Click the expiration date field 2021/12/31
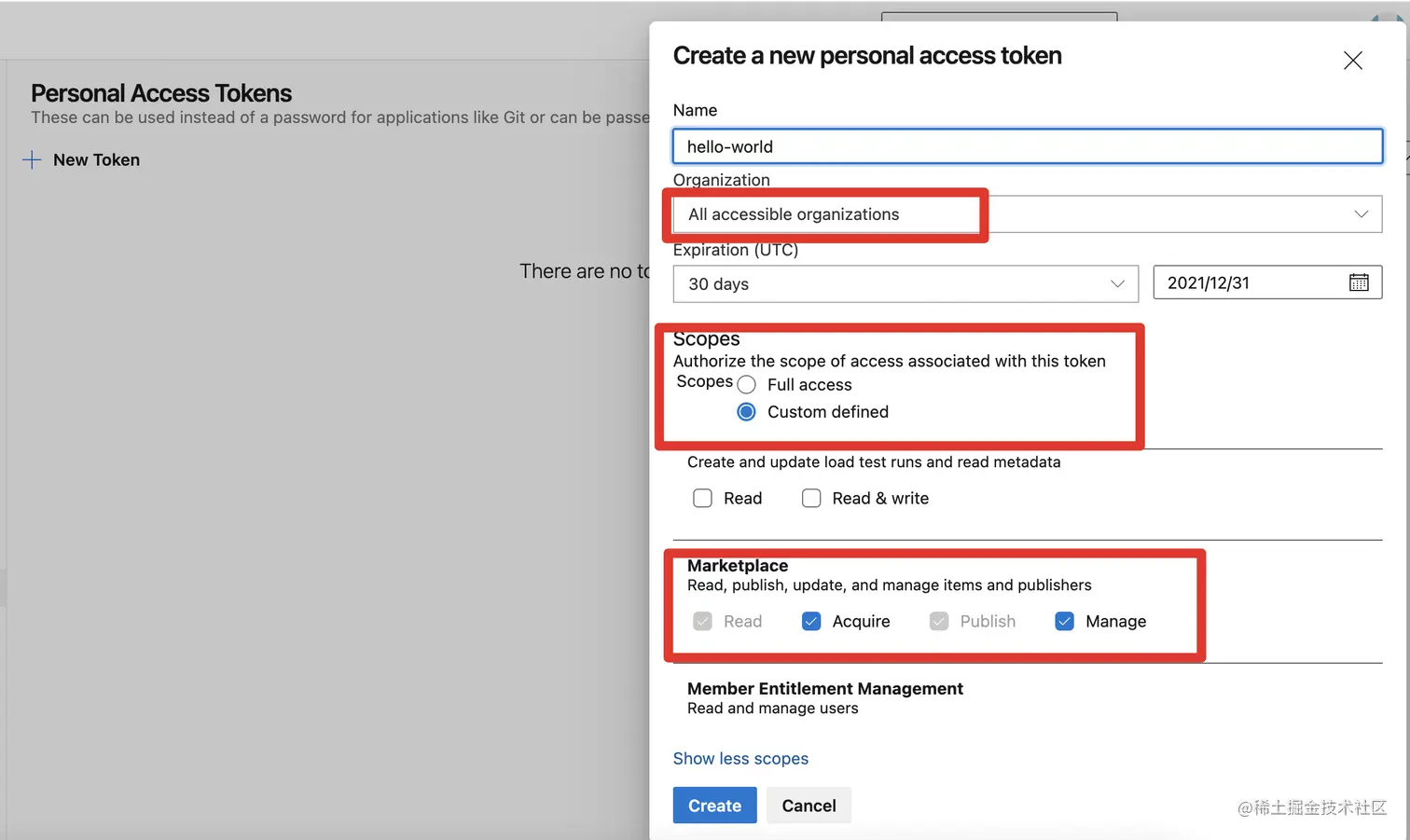 (x=1250, y=282)
